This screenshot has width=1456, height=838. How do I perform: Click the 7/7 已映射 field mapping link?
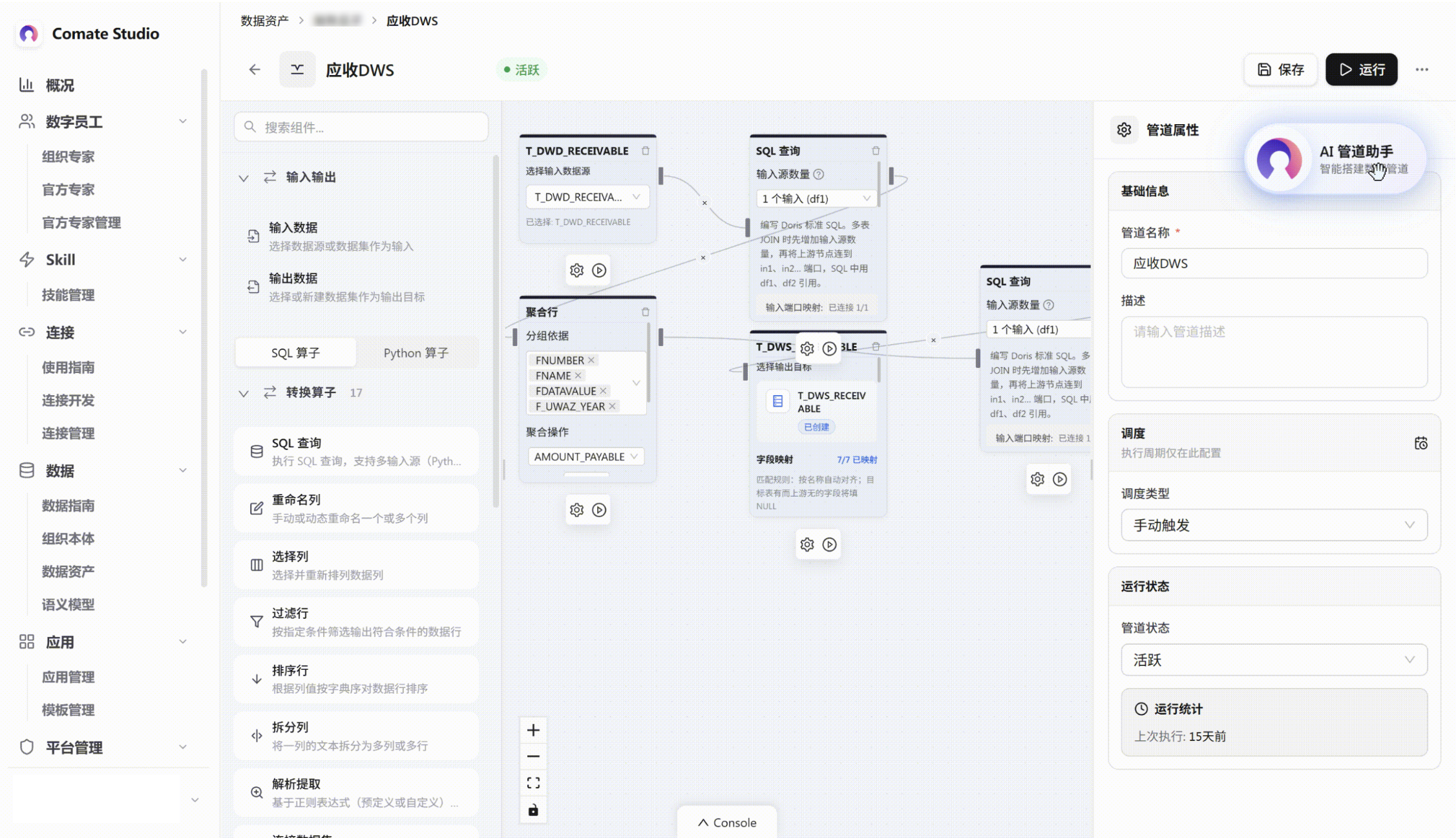tap(857, 460)
